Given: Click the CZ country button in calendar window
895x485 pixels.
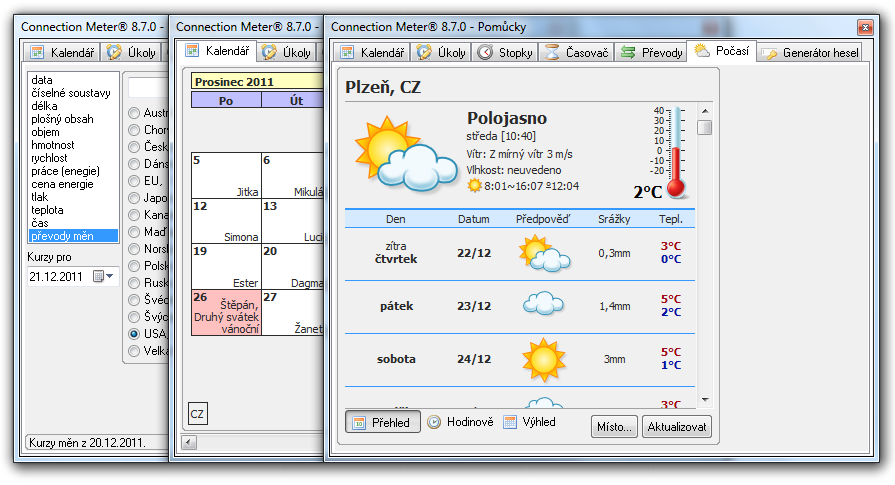Looking at the screenshot, I should [x=197, y=414].
